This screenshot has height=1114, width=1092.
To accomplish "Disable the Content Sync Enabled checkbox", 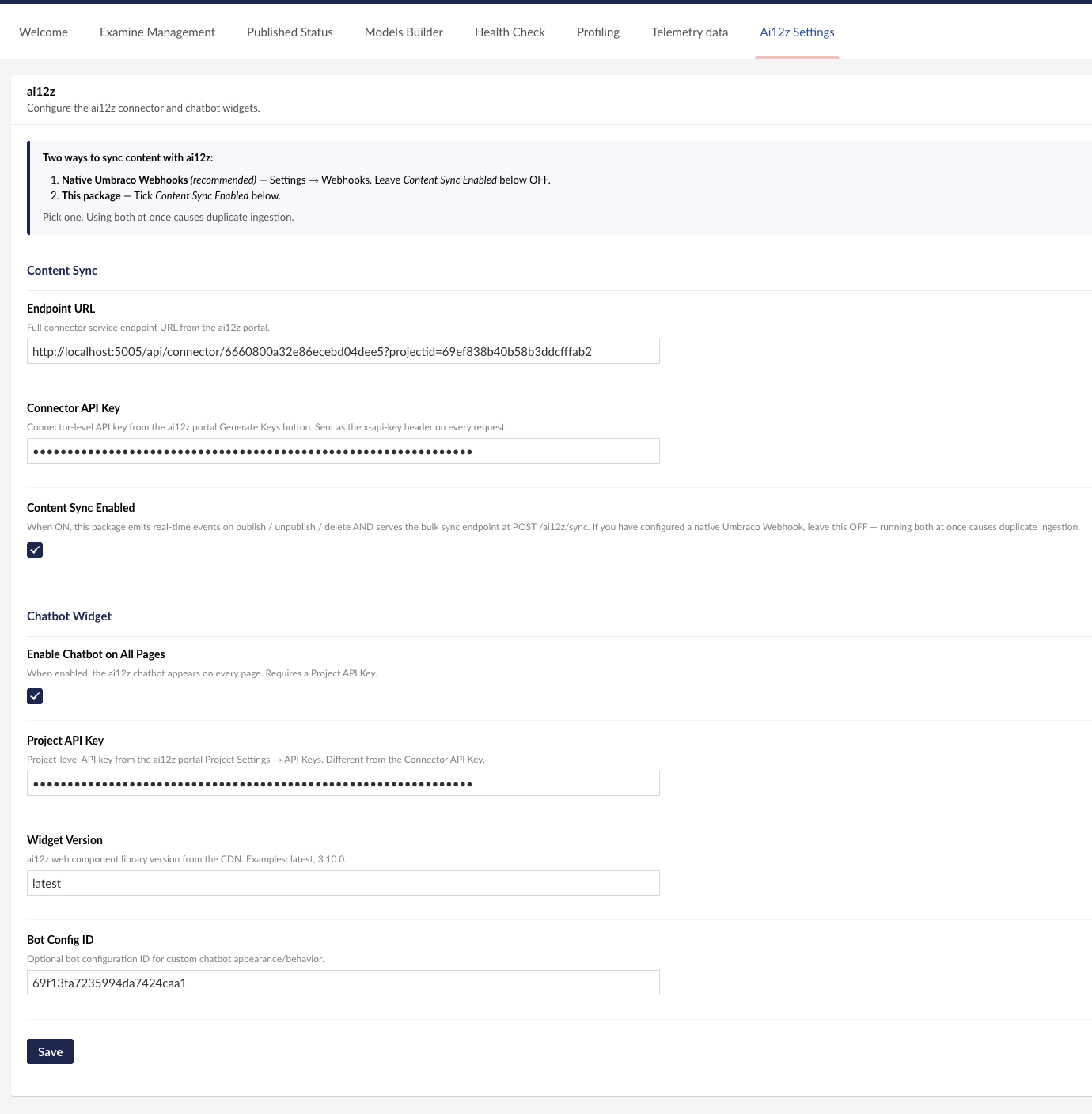I will (35, 550).
